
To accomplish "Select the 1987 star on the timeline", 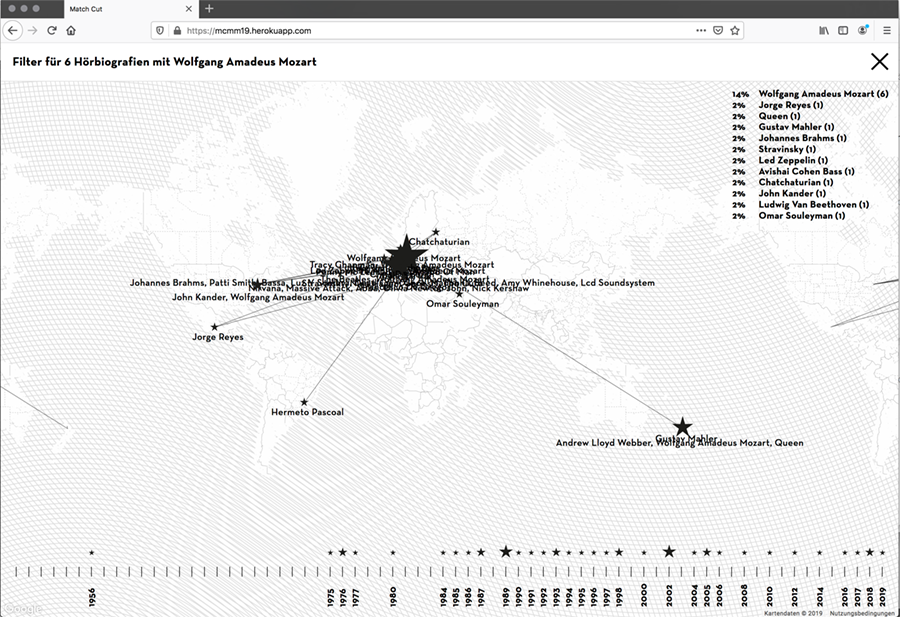I will coord(481,552).
